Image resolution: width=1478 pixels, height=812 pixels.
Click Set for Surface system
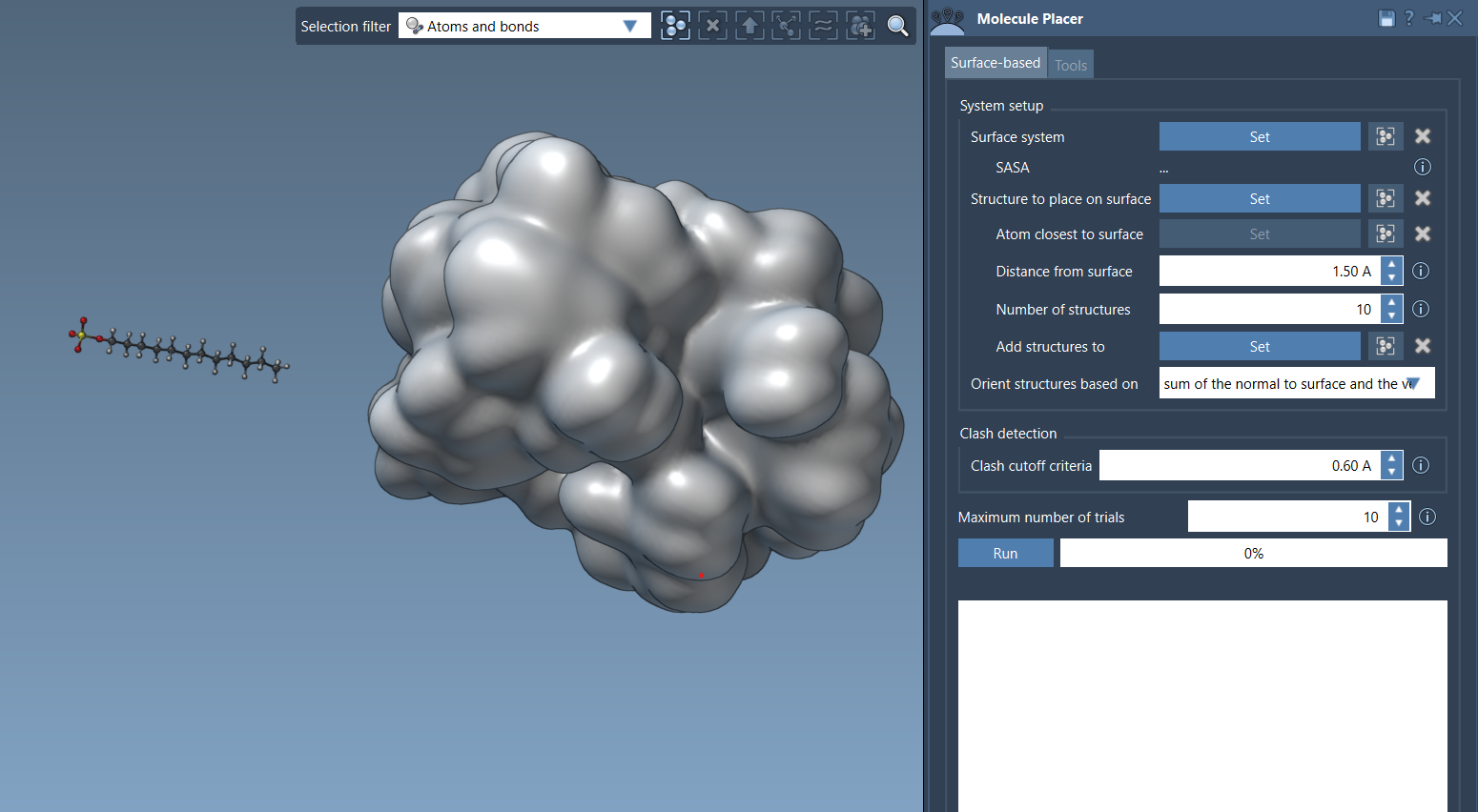coord(1259,136)
